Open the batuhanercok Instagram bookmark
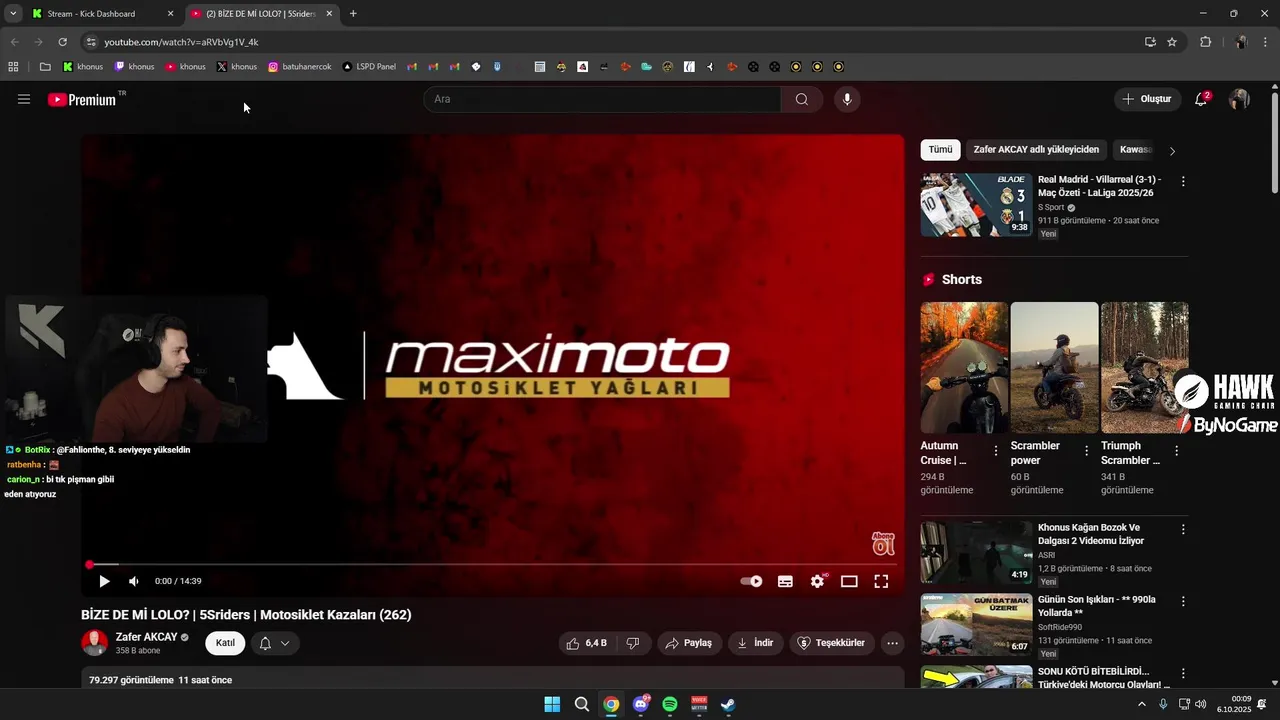The height and width of the screenshot is (720, 1280). [x=299, y=67]
